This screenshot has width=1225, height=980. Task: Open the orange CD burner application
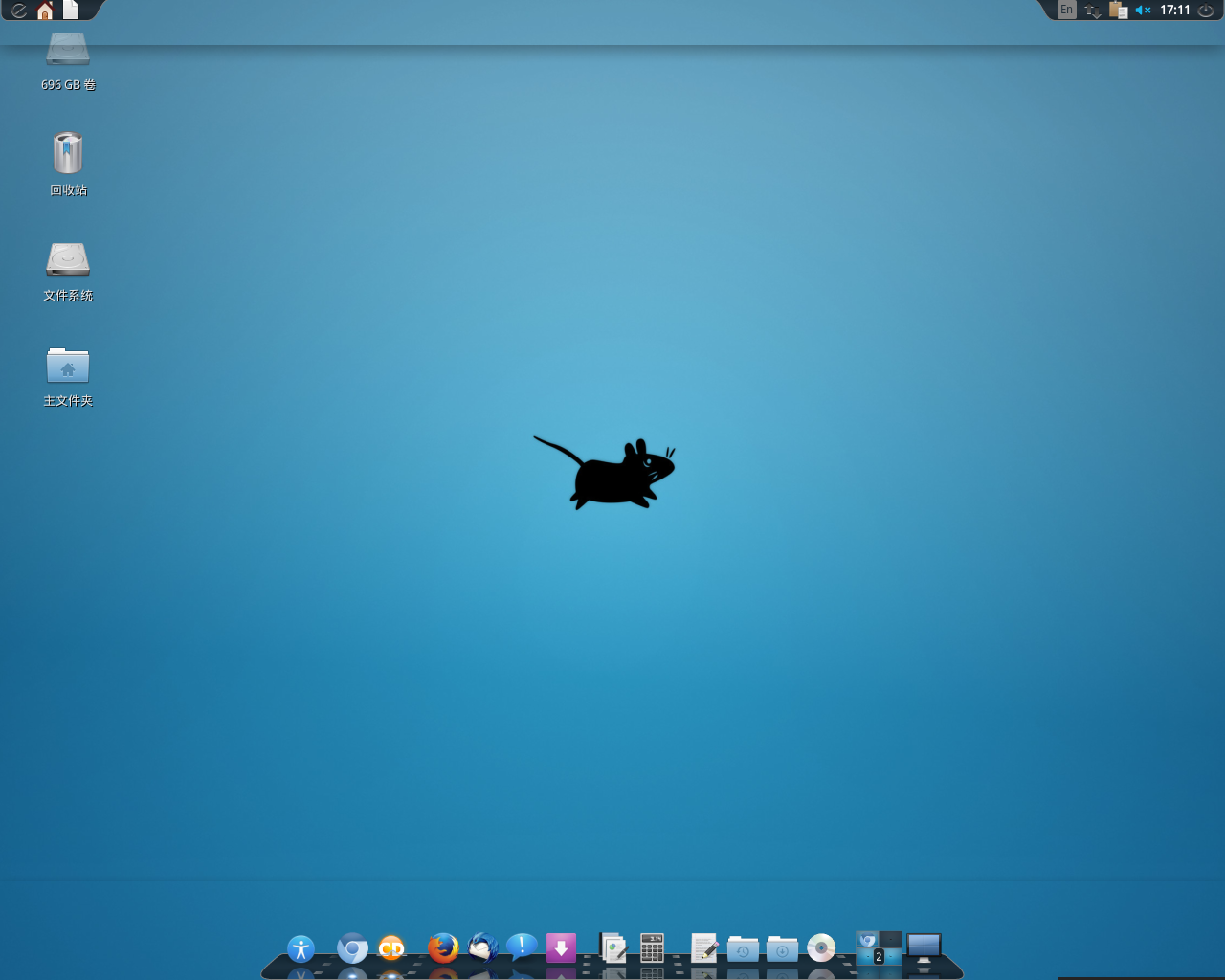tap(391, 948)
